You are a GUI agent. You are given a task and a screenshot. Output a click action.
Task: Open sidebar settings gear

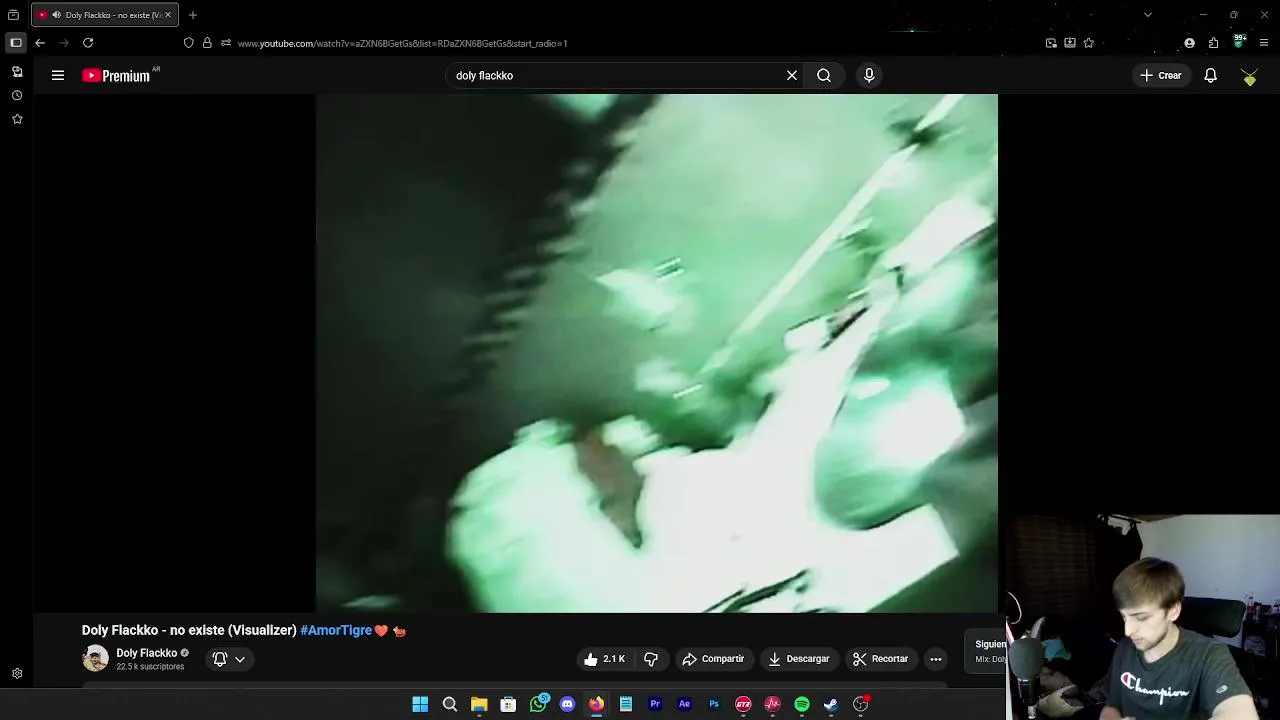(17, 674)
